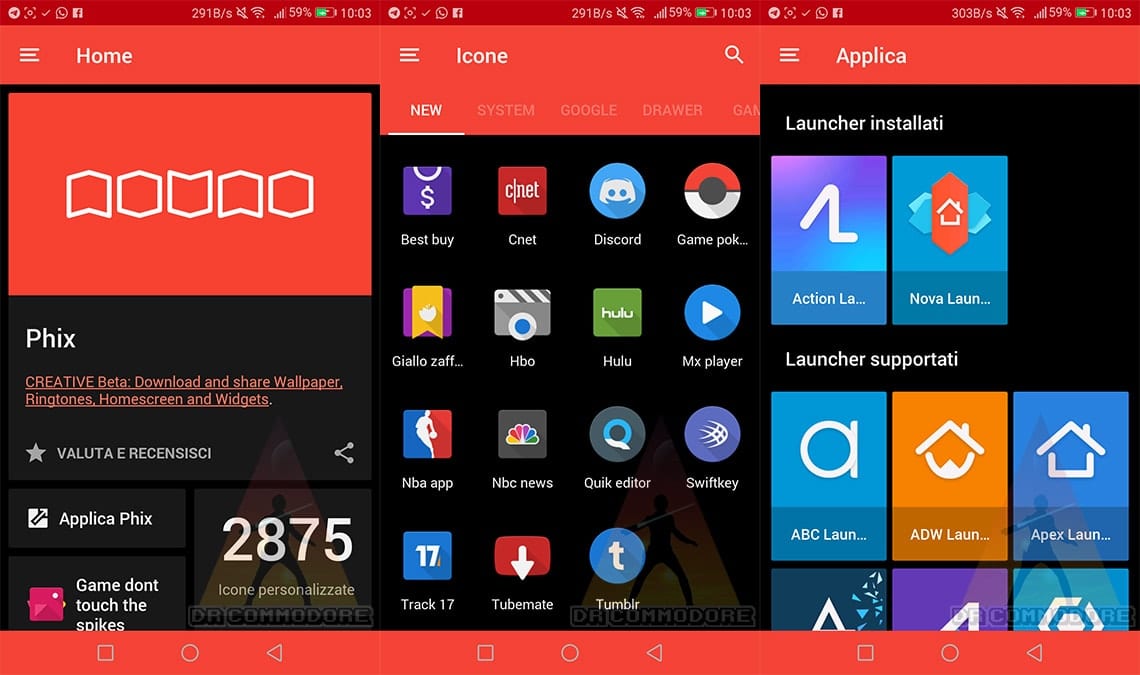Tap the Applica Phix button
Image resolution: width=1140 pixels, height=675 pixels.
tap(97, 518)
